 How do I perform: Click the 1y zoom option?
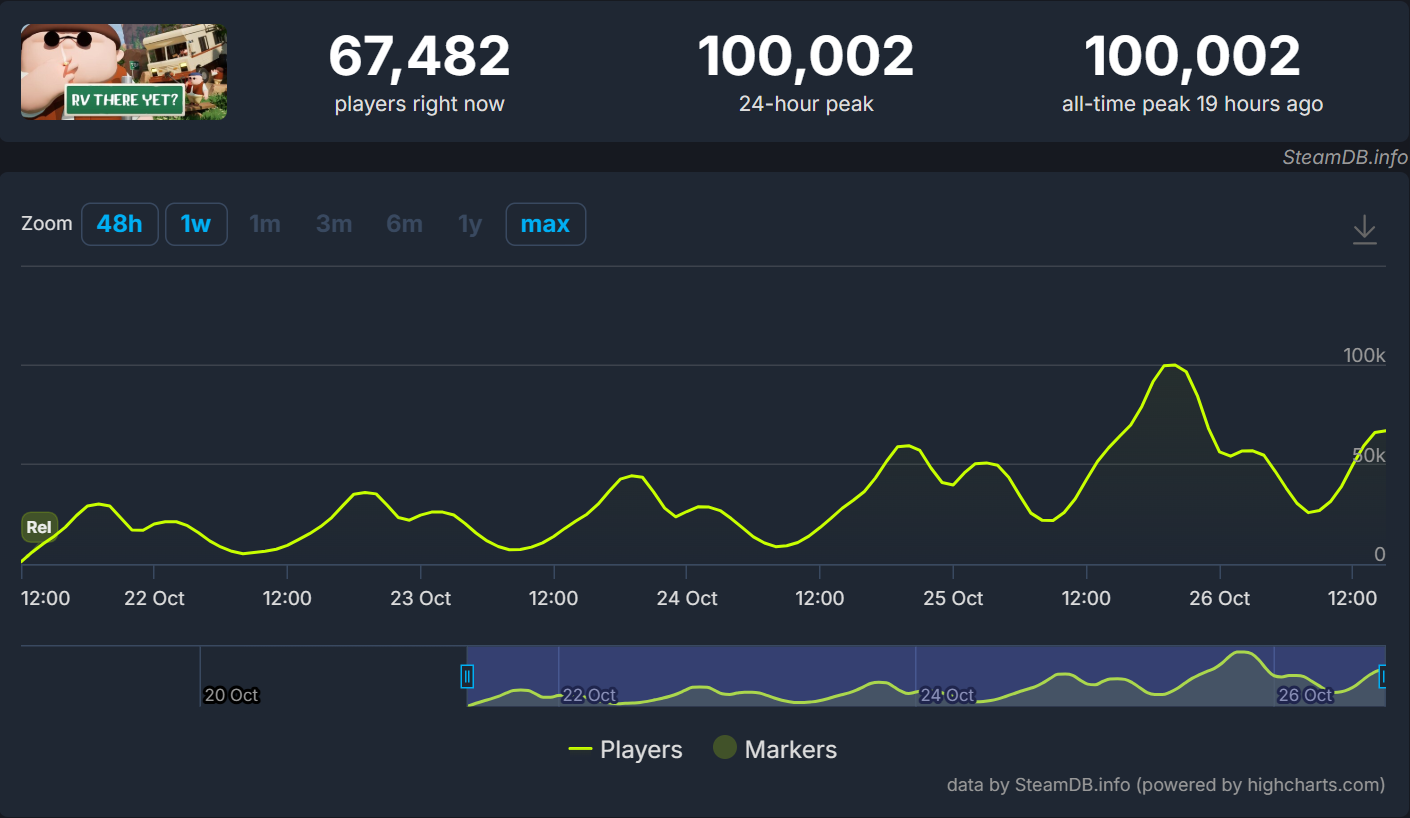pos(470,224)
